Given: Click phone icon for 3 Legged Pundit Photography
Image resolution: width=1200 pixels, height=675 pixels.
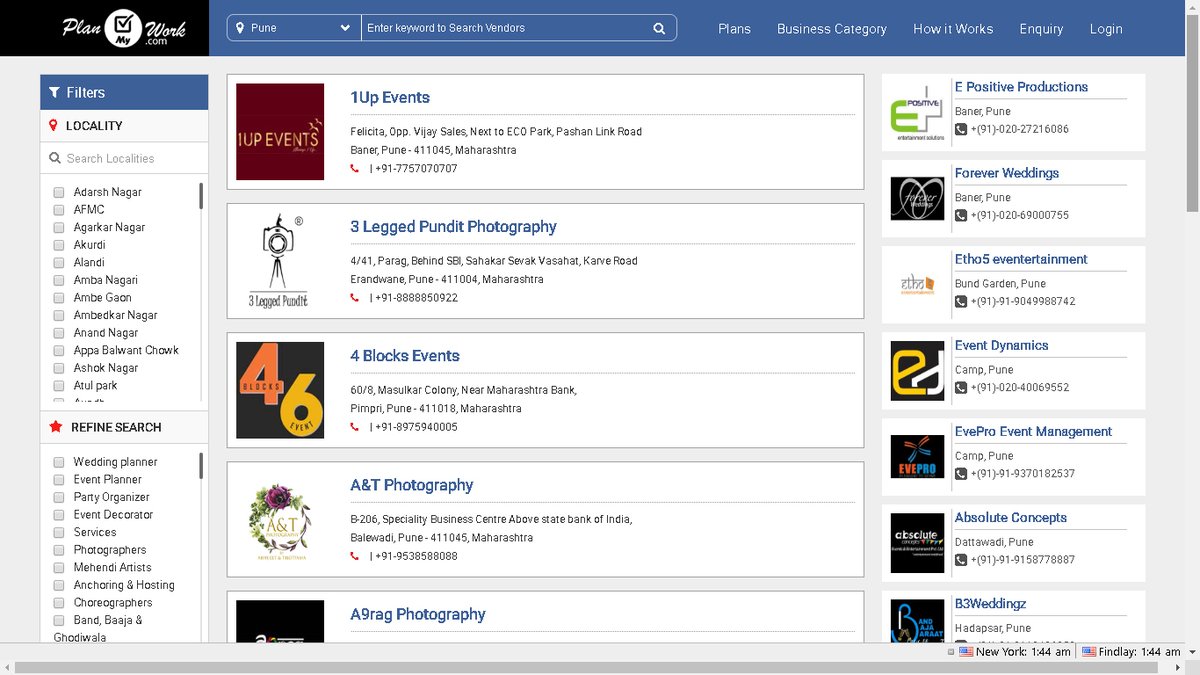Looking at the screenshot, I should point(355,298).
